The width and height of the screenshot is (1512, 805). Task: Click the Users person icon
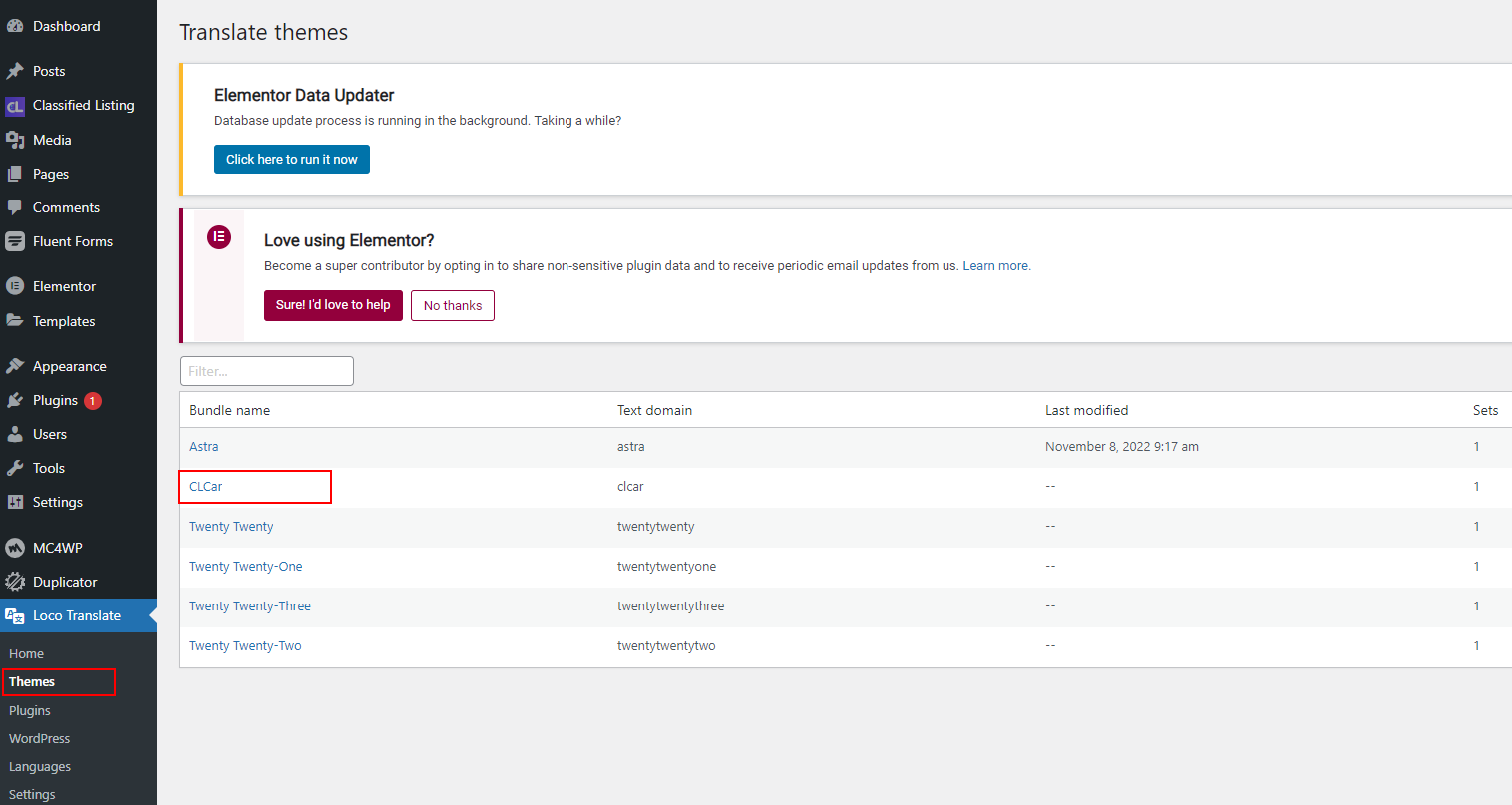tap(15, 434)
